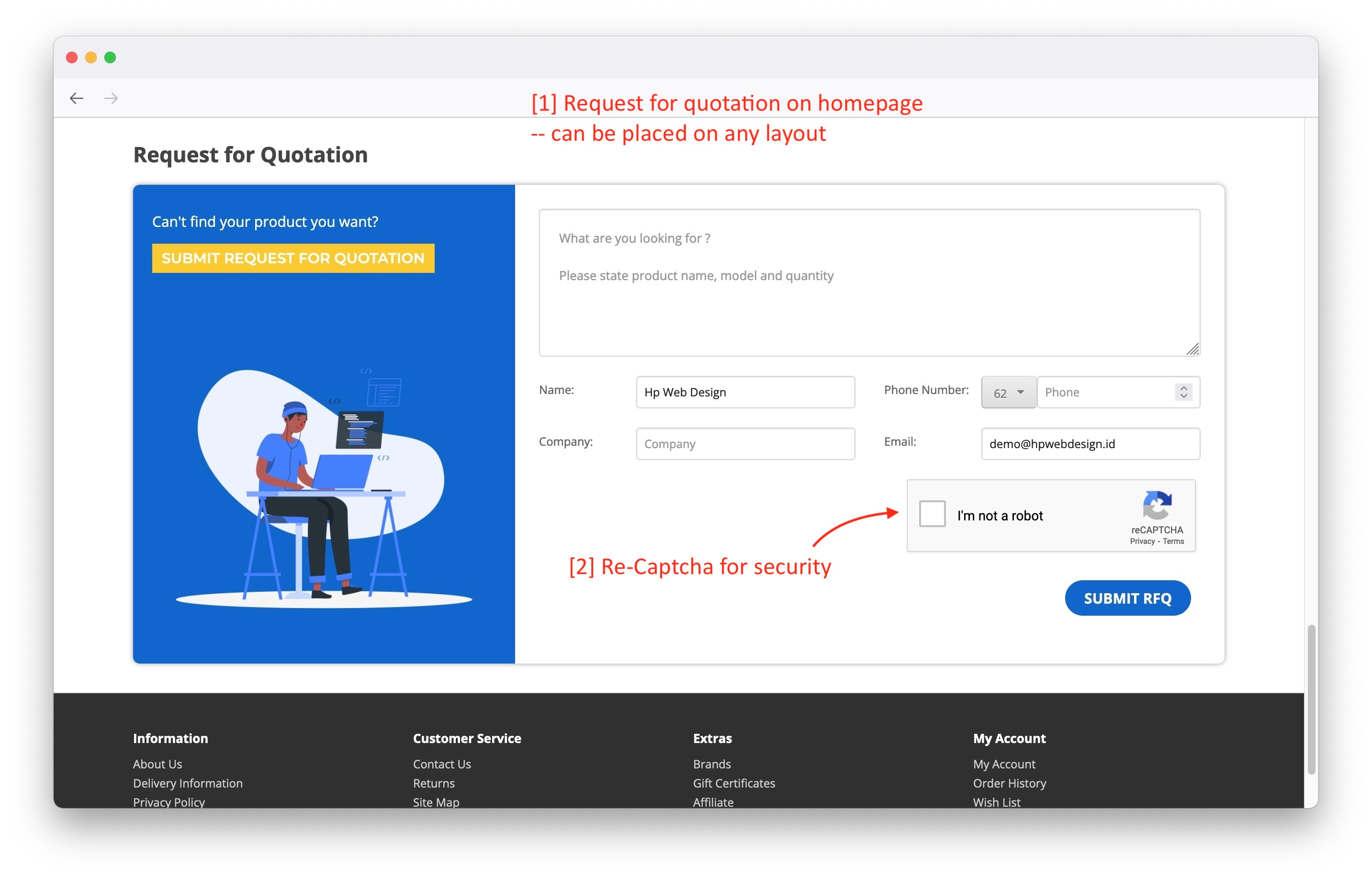Open Affiliate footer link
The height and width of the screenshot is (879, 1372).
coord(713,802)
